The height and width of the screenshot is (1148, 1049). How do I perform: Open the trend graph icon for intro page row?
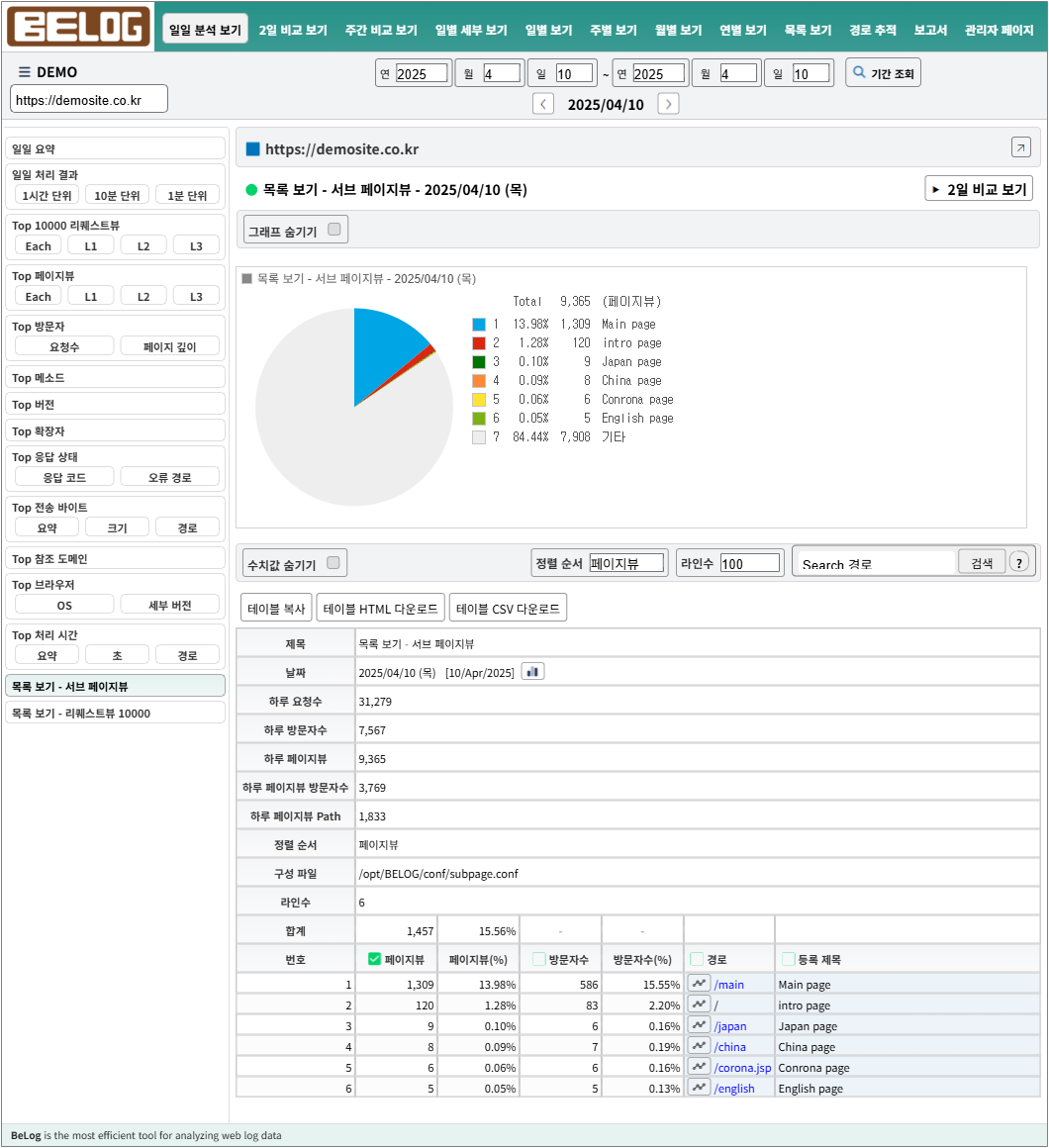[x=699, y=1004]
